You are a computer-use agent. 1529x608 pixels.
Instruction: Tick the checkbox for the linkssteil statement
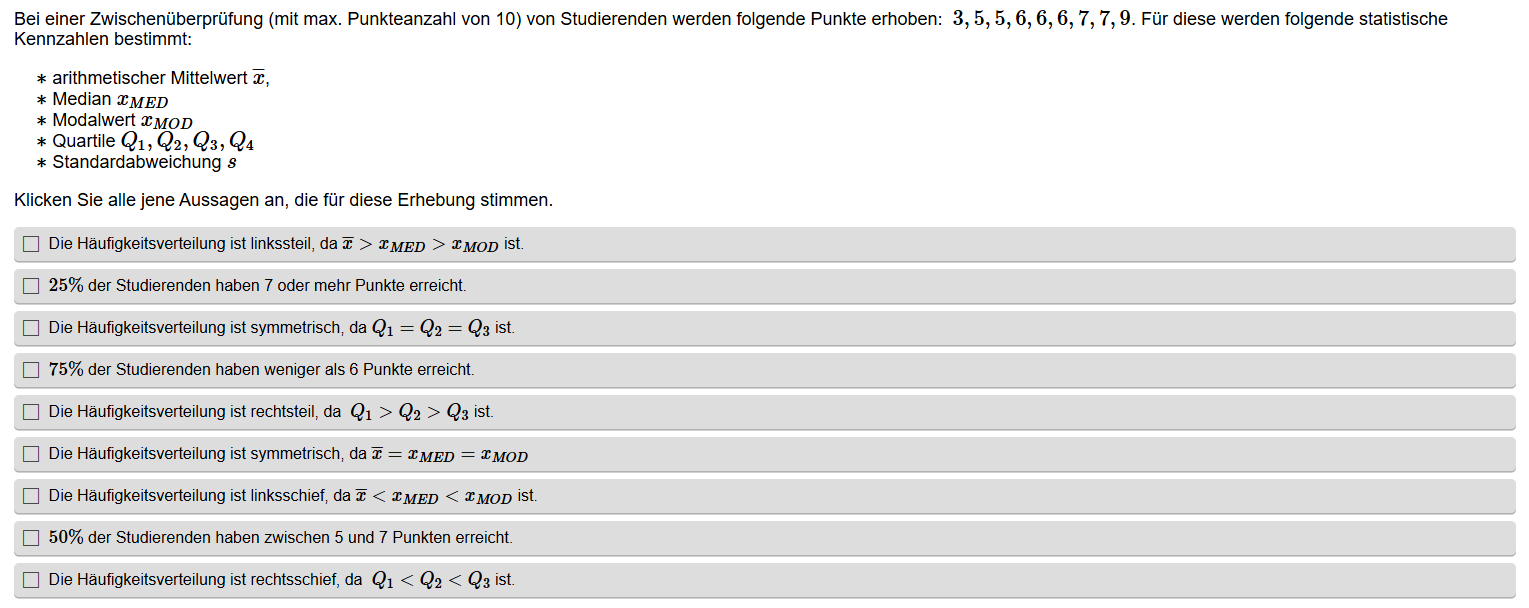click(x=31, y=244)
